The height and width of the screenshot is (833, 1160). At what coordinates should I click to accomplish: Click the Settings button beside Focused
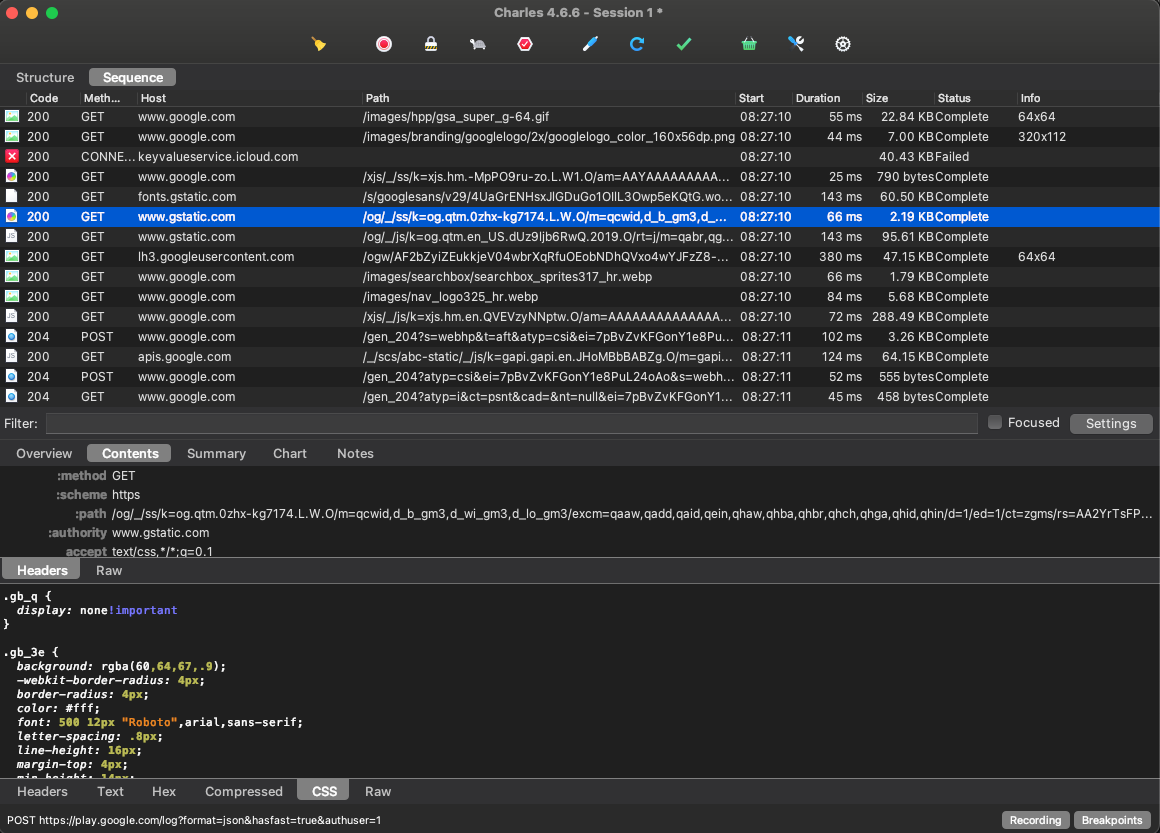pyautogui.click(x=1111, y=423)
